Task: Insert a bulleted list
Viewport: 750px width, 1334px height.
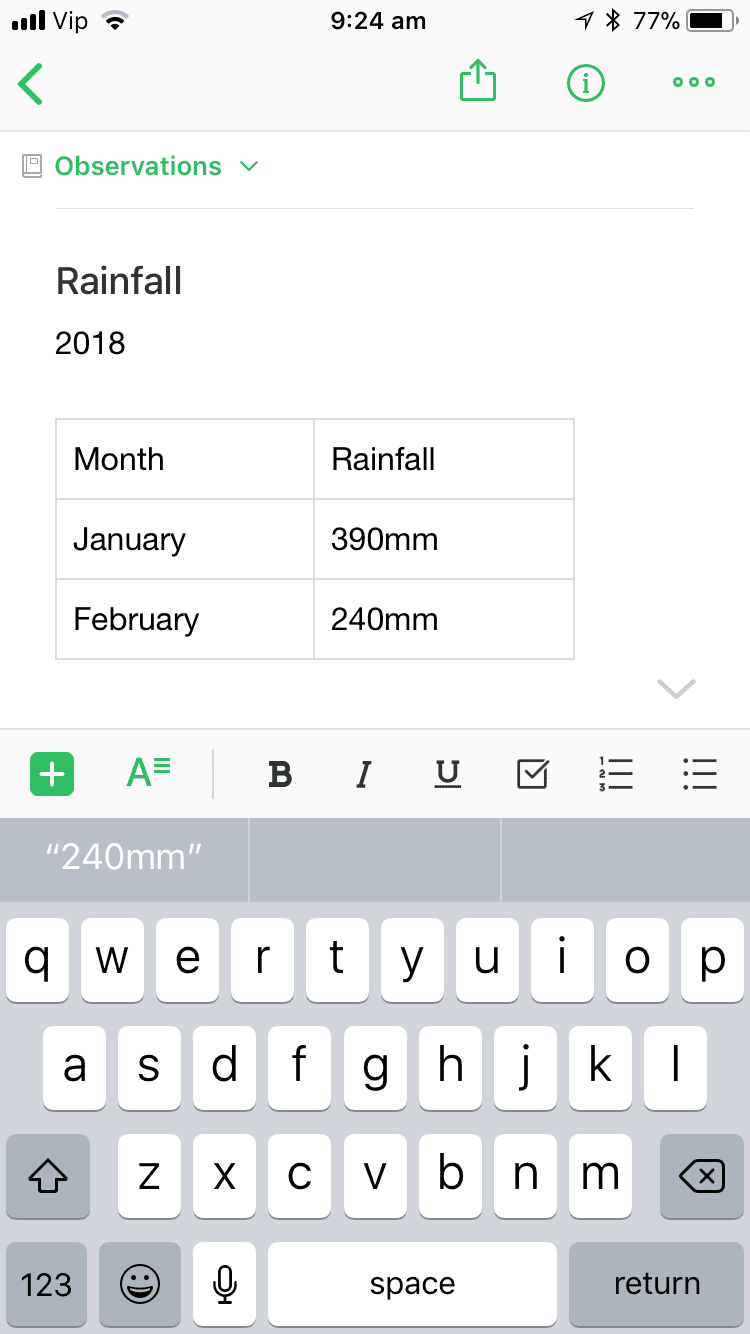Action: (700, 773)
